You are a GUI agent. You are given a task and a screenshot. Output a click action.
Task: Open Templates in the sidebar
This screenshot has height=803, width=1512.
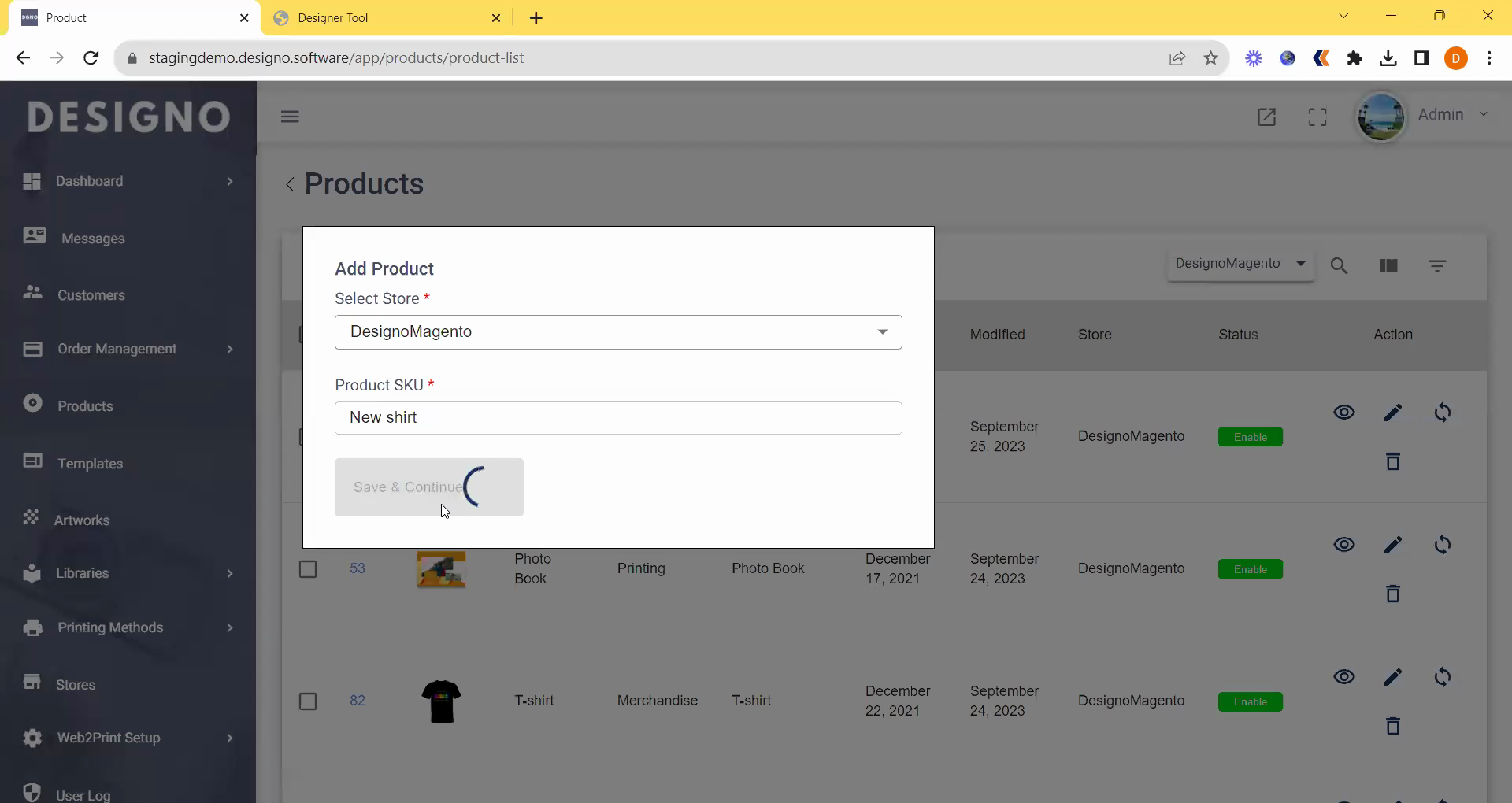coord(90,464)
